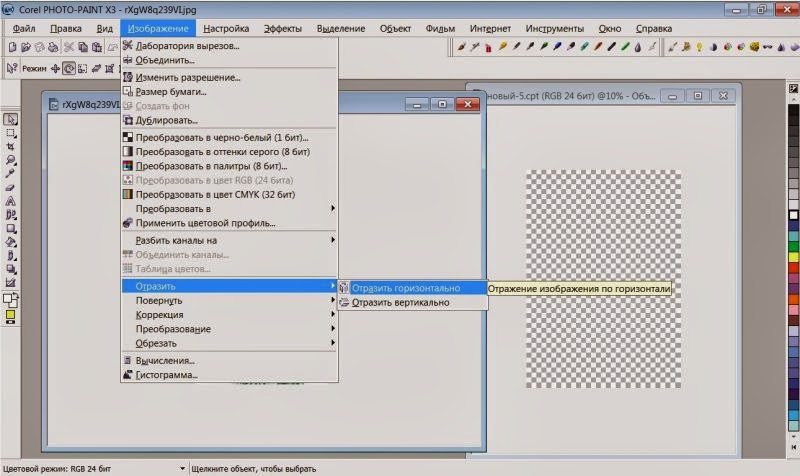Click Преобразовать в цвет CMYK (32 бит)
This screenshot has width=800, height=476.
click(x=230, y=194)
